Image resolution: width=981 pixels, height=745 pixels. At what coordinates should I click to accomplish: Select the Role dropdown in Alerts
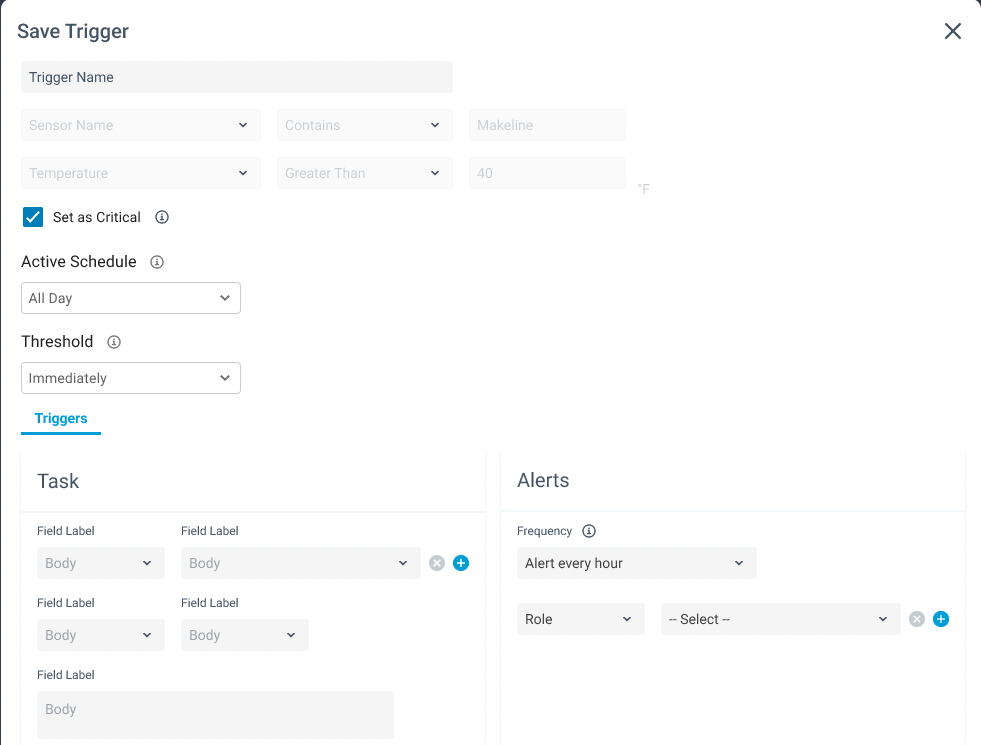pyautogui.click(x=580, y=619)
